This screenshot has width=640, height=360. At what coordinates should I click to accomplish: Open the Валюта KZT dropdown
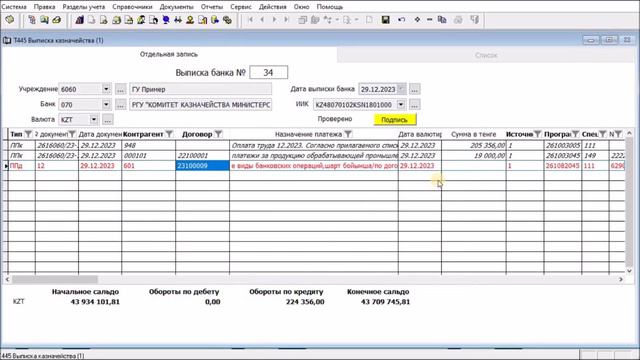(94, 120)
